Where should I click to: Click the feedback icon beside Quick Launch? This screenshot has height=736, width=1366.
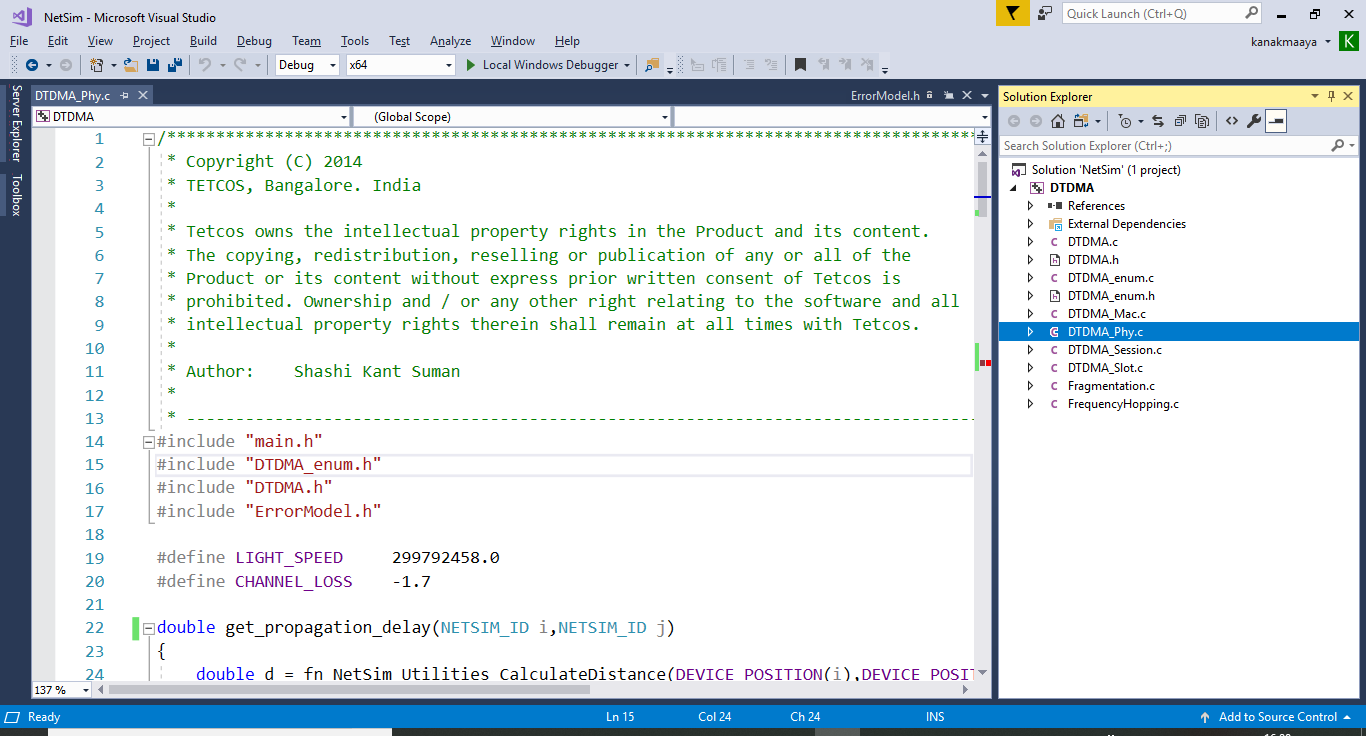pos(1045,13)
